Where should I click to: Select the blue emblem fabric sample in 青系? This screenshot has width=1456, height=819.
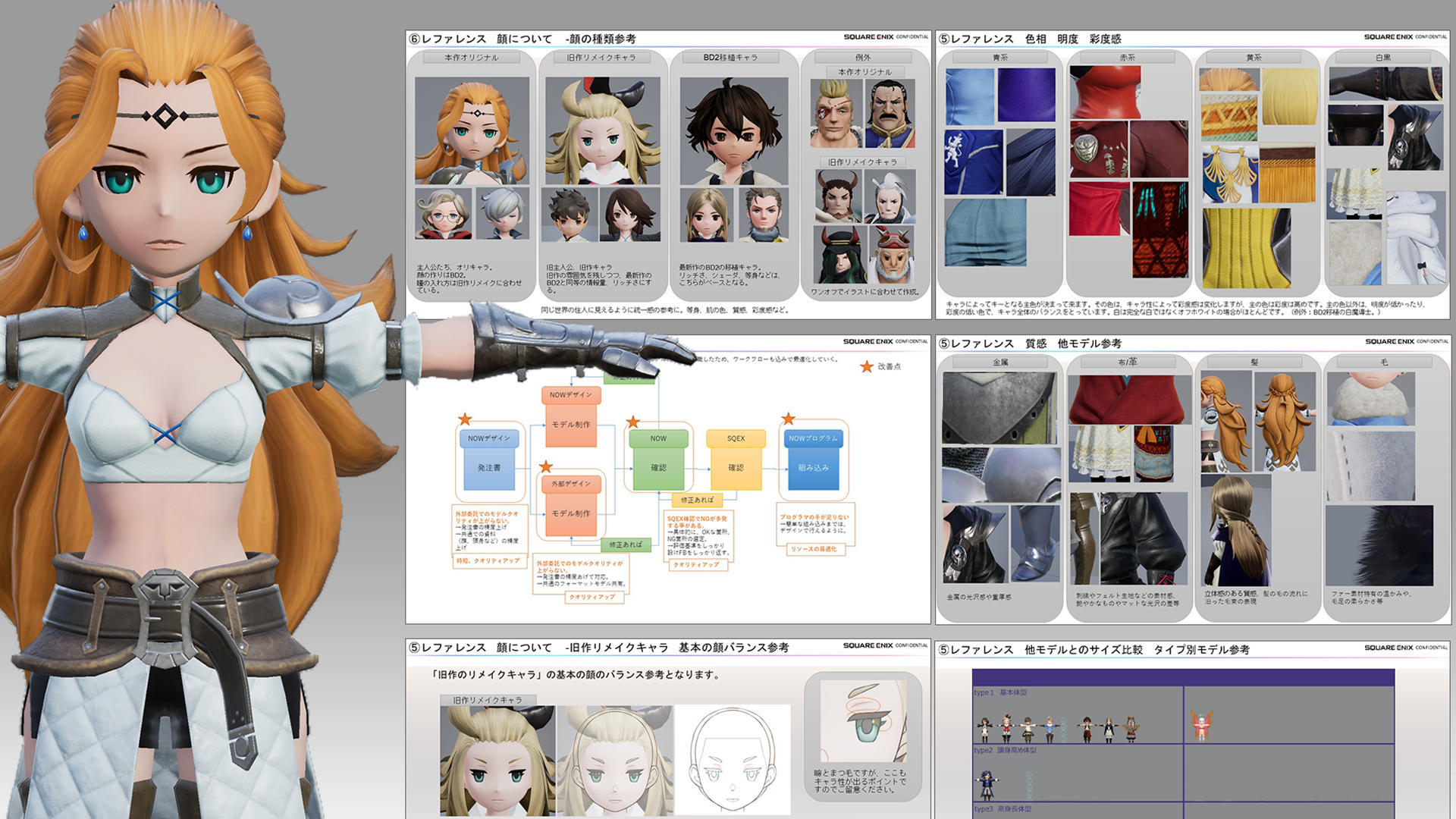point(974,161)
